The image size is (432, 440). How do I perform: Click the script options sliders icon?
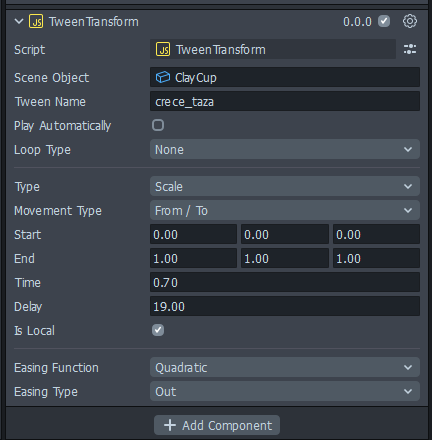(410, 49)
